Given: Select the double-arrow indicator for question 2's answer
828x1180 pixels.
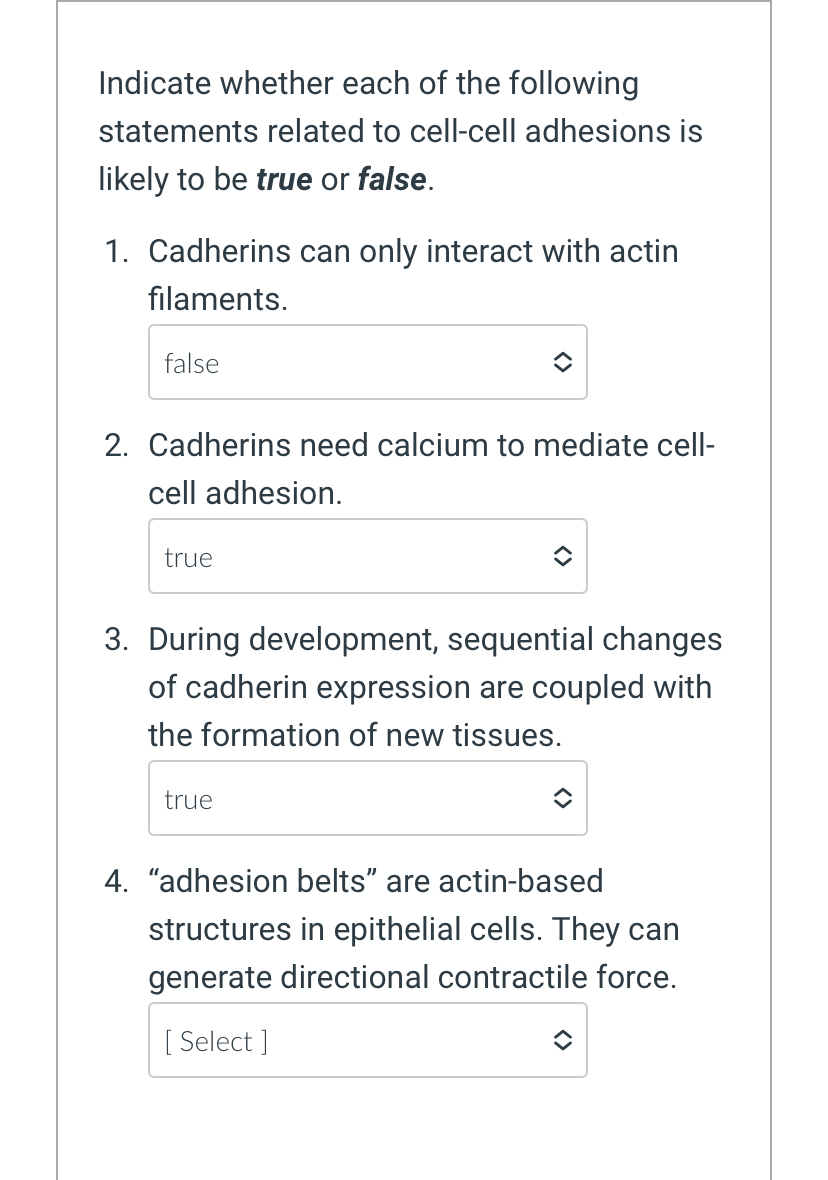Looking at the screenshot, I should tap(563, 556).
